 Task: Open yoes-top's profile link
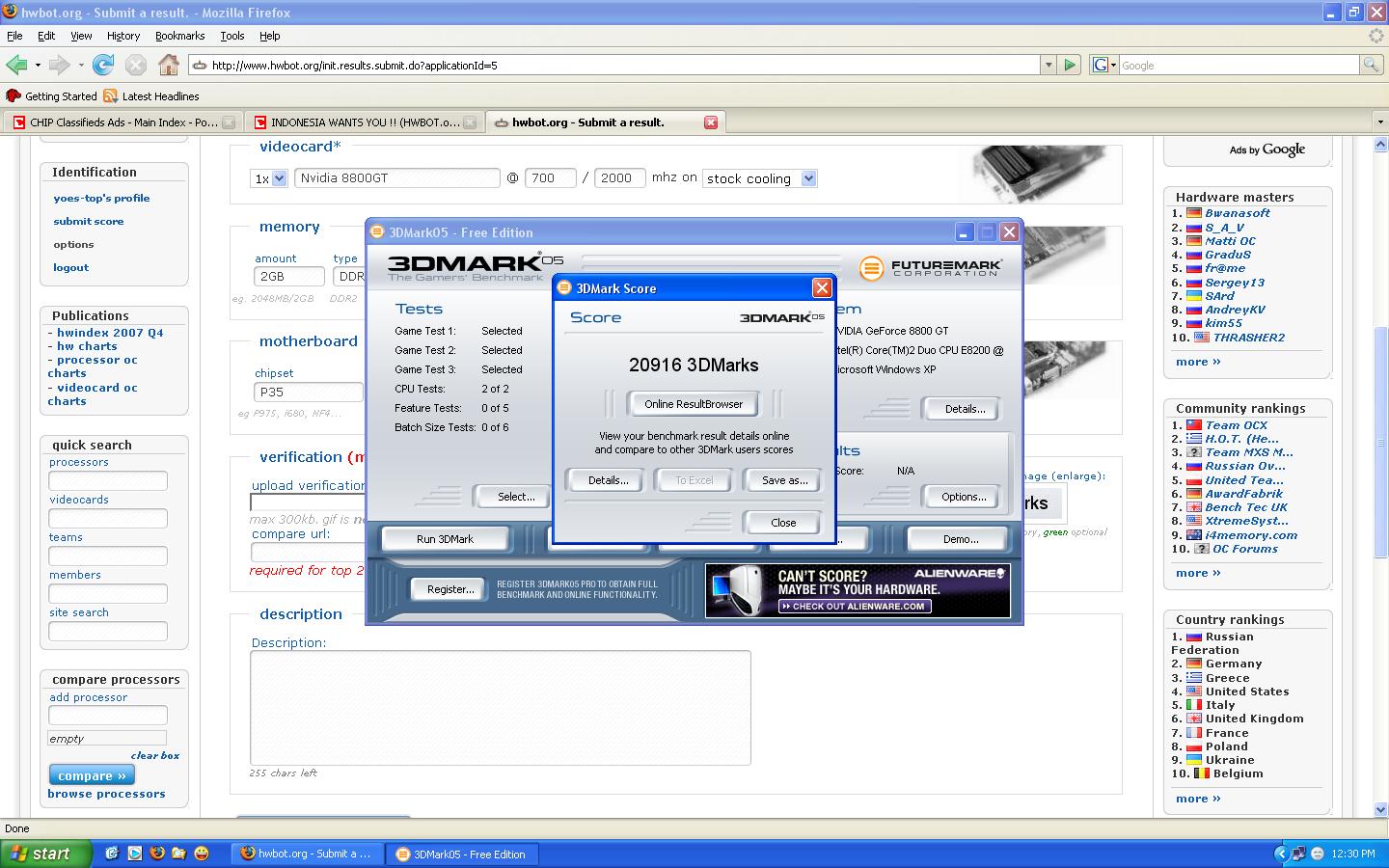(x=101, y=198)
